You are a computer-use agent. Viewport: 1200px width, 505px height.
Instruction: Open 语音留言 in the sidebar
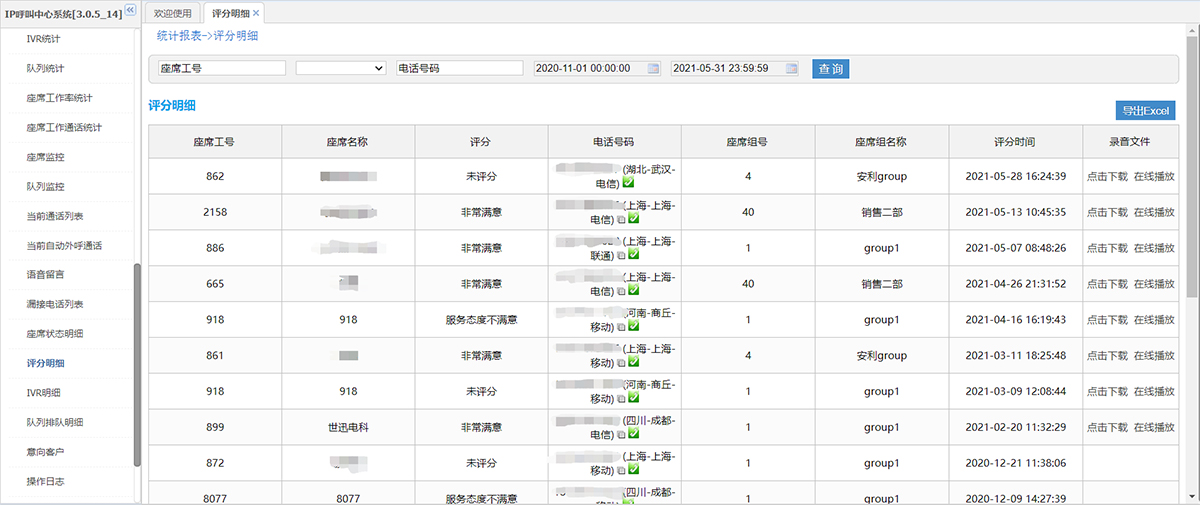[46, 275]
